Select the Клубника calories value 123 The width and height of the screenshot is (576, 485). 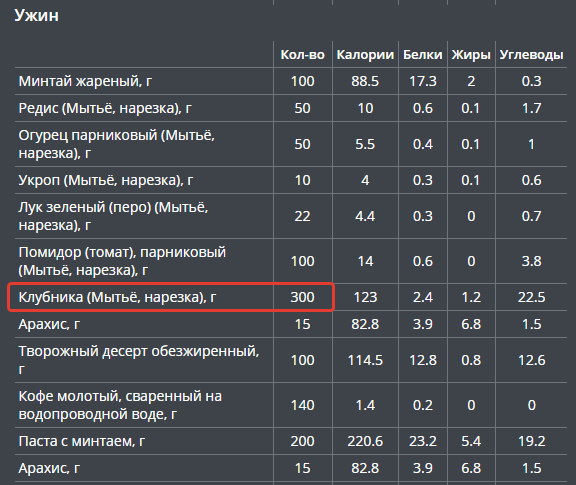(365, 297)
